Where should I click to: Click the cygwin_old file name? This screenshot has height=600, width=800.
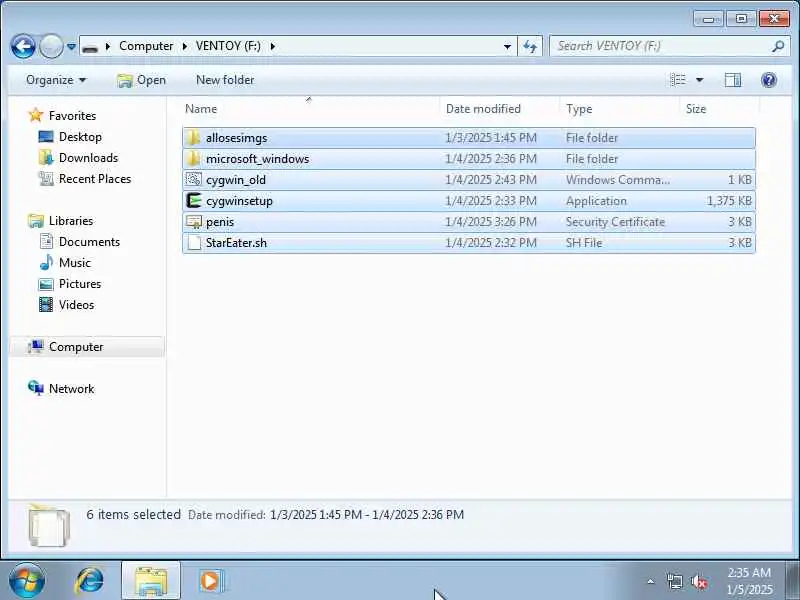pyautogui.click(x=236, y=180)
